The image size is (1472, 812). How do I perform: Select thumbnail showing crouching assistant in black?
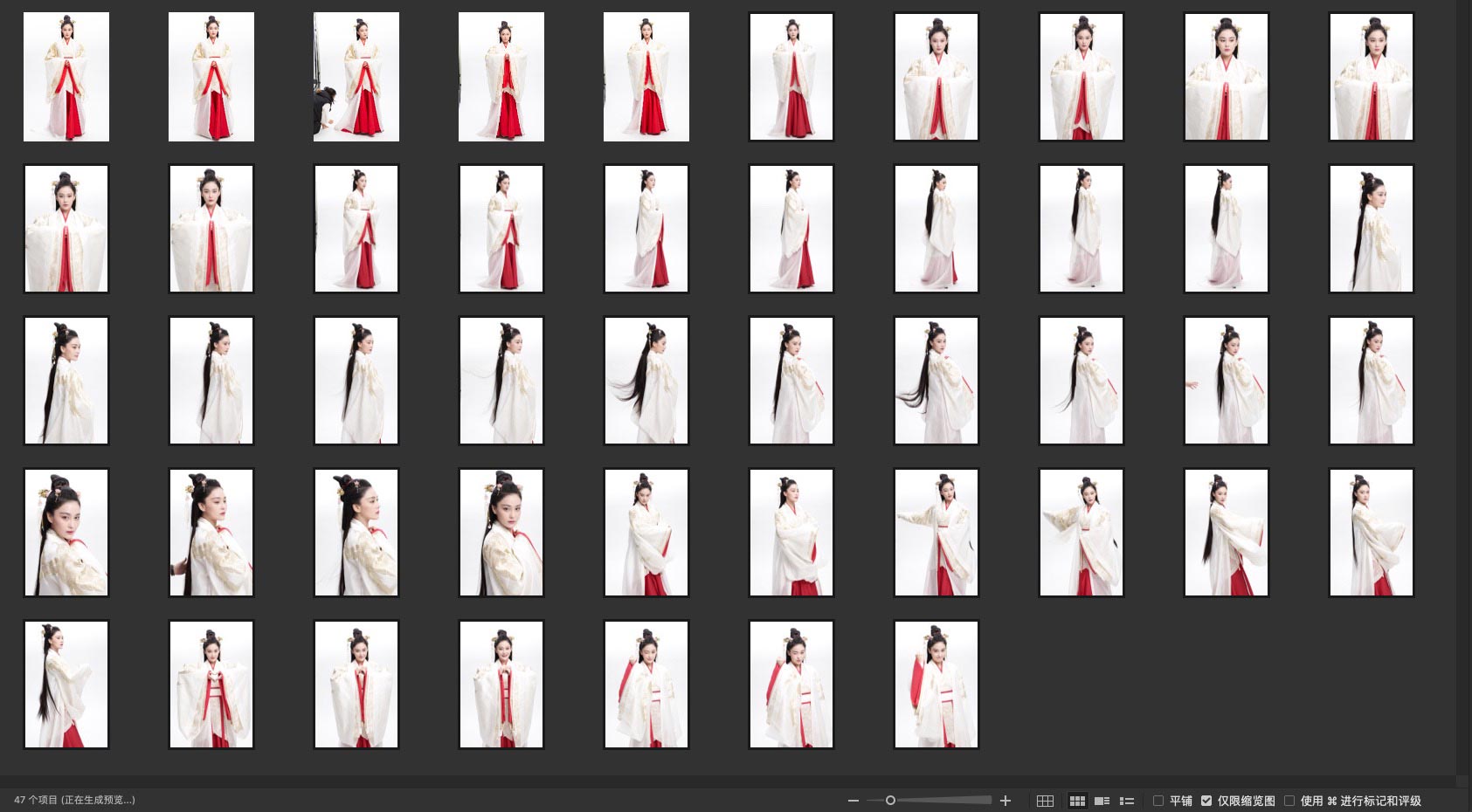click(356, 77)
